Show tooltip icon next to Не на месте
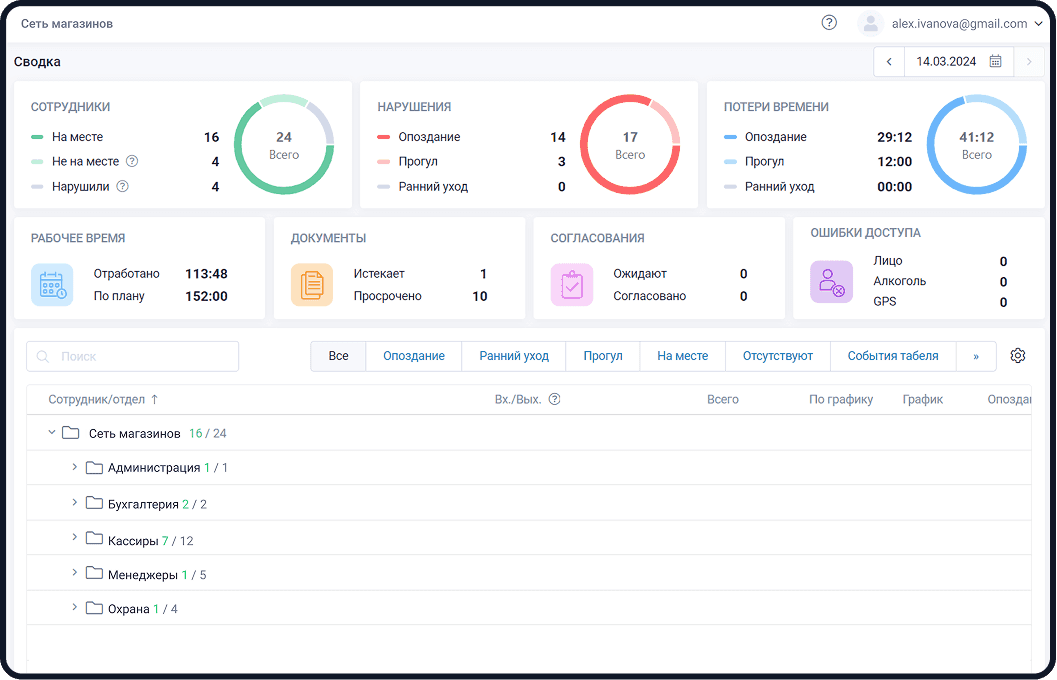The image size is (1057, 680). point(132,161)
